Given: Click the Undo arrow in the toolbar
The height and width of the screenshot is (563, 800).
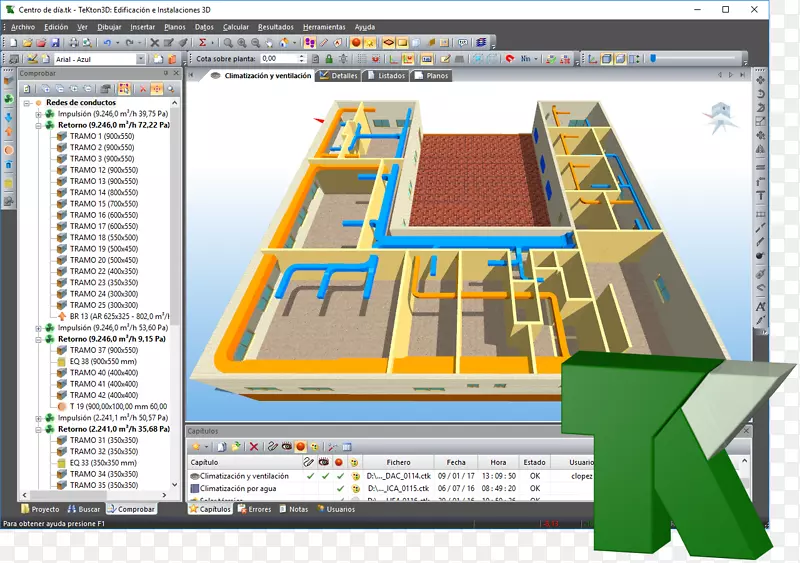Looking at the screenshot, I should tap(106, 43).
